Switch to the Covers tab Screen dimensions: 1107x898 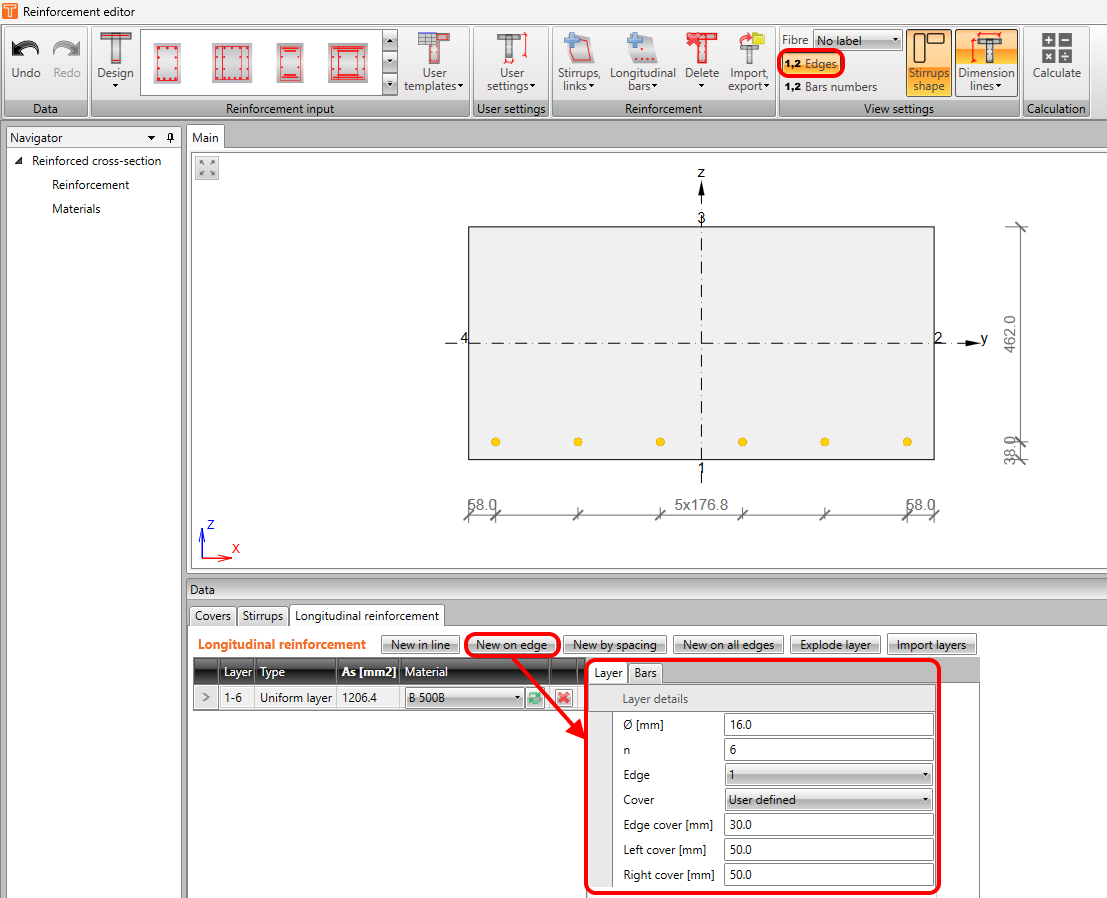(212, 616)
